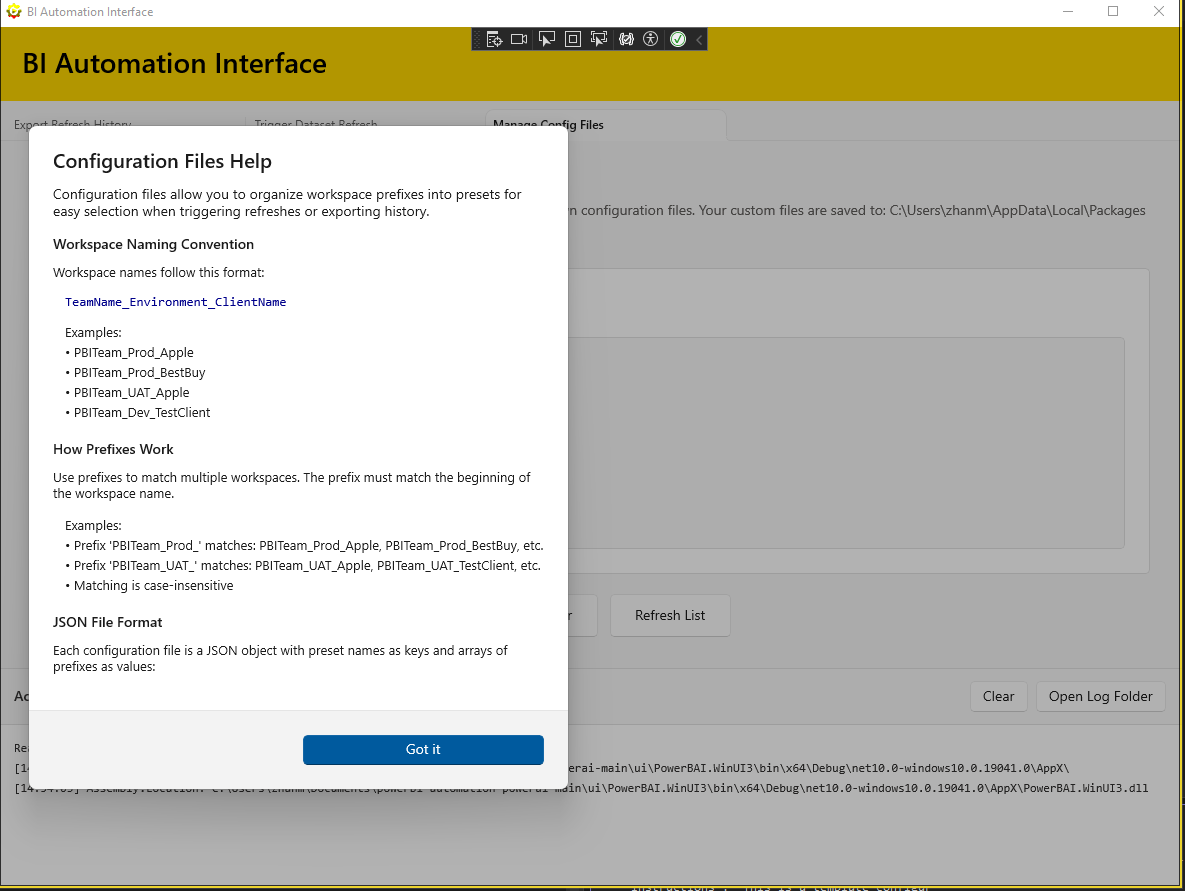
Task: Switch to the Trigger Dataset Refresh tab
Action: (315, 124)
